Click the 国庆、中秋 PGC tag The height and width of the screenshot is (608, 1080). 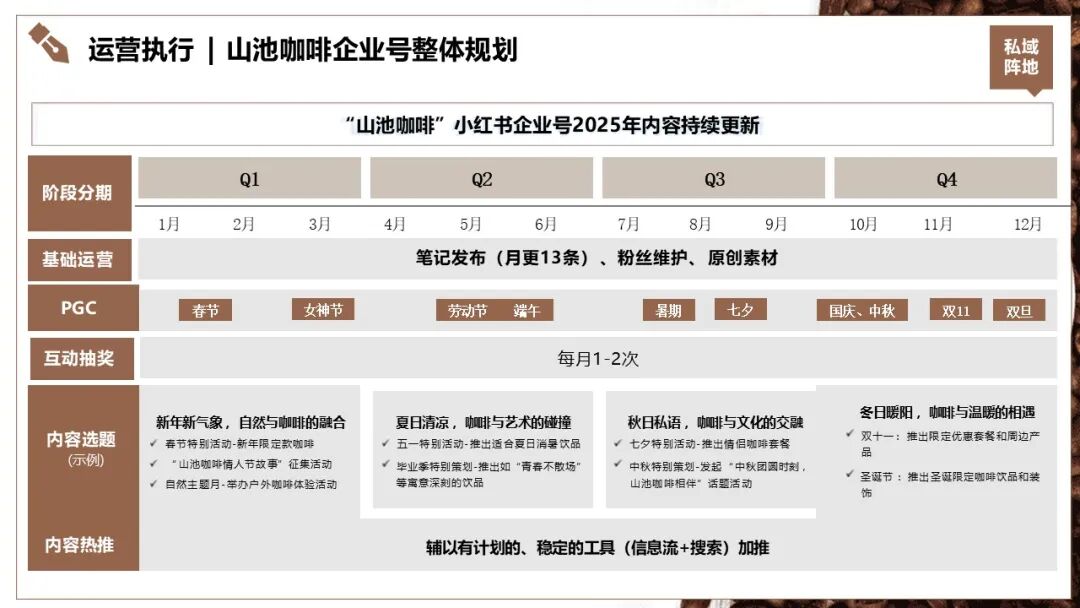point(862,311)
